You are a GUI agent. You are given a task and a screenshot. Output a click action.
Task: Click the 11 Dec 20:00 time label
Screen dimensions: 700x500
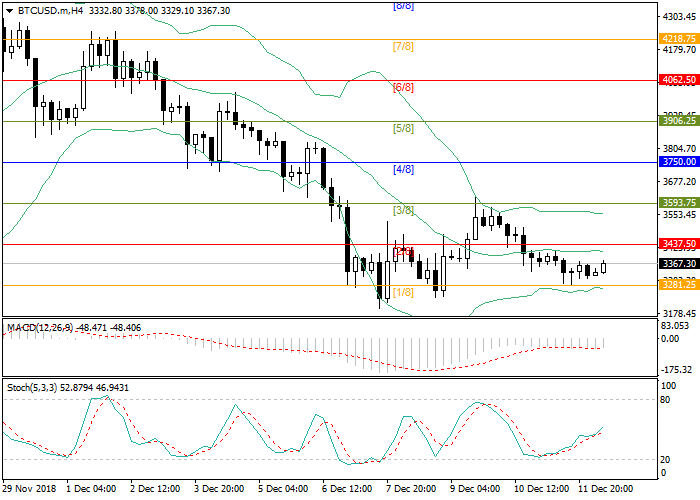605,488
